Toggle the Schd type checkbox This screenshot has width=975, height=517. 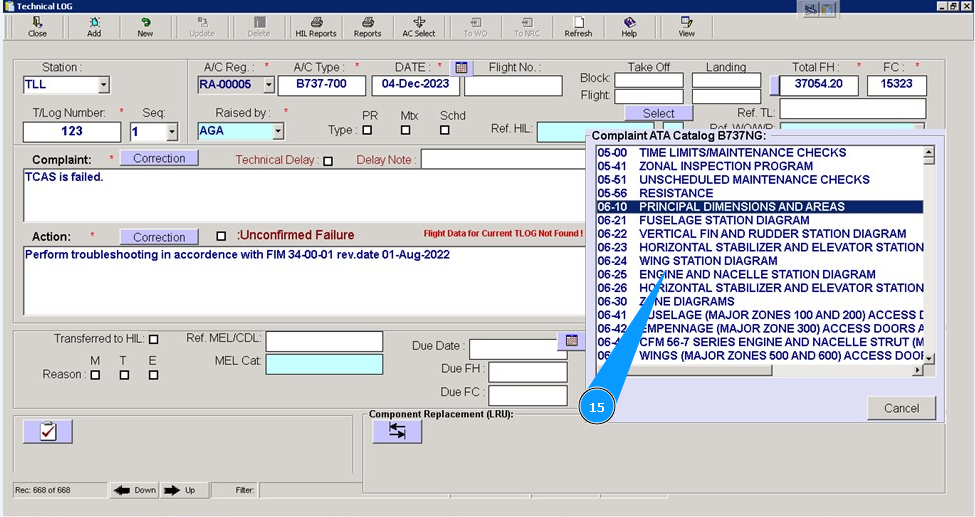pyautogui.click(x=445, y=130)
